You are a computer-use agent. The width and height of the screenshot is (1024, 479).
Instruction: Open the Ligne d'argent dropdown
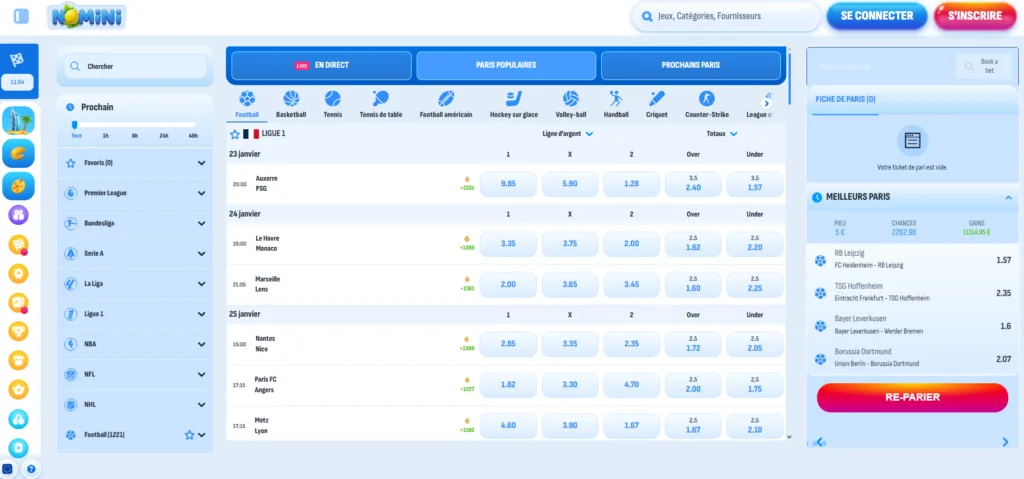click(568, 133)
